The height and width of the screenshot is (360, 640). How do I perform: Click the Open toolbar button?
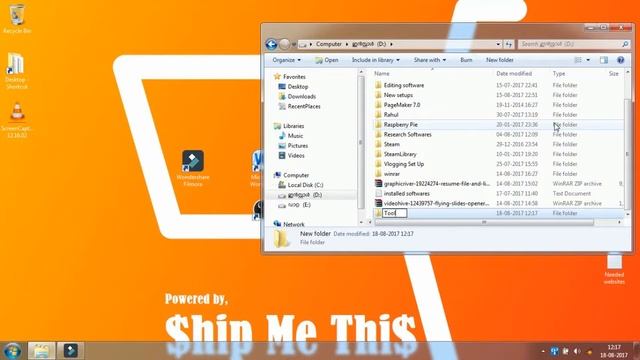[x=327, y=60]
